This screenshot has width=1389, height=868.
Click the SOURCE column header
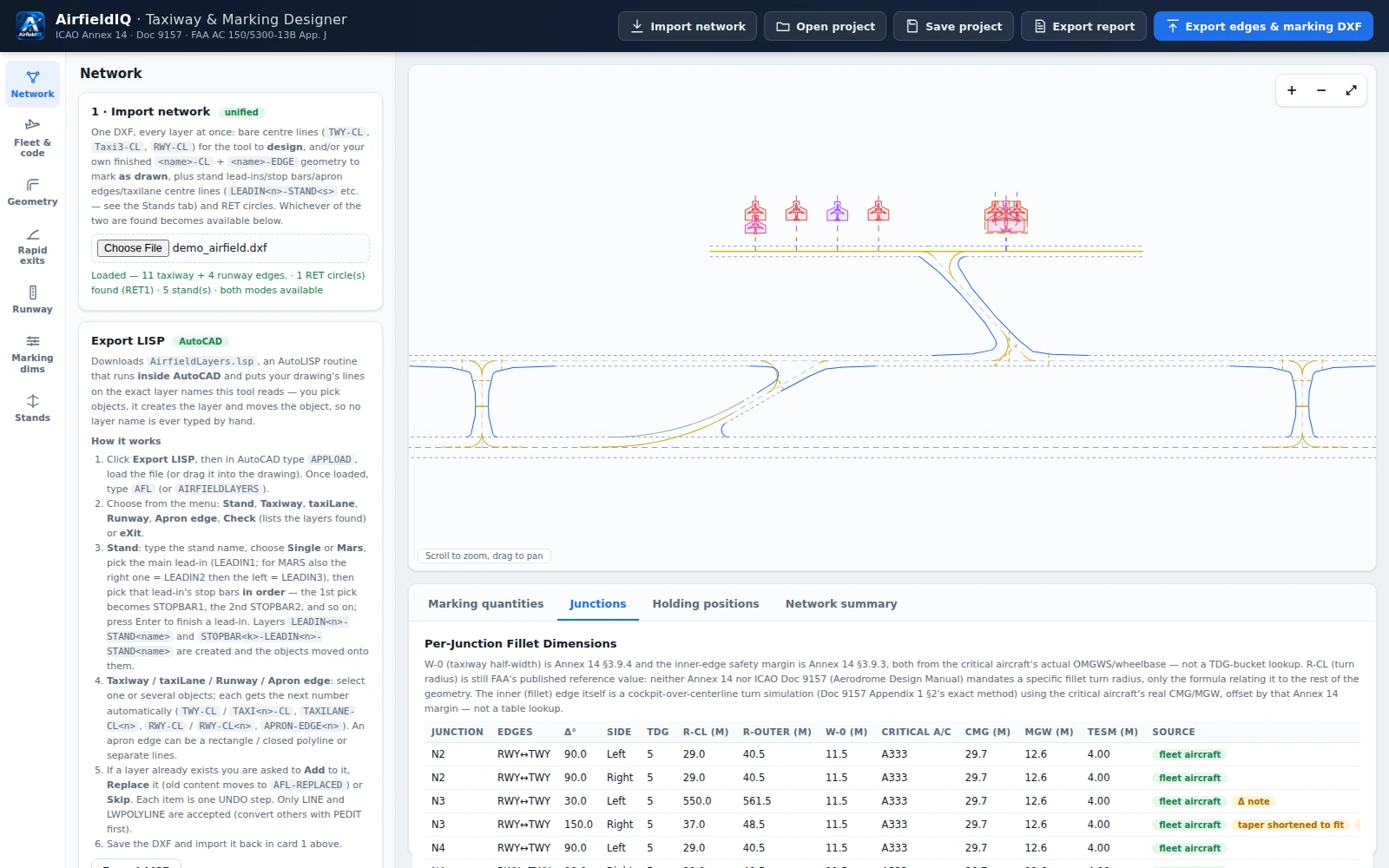1173,732
